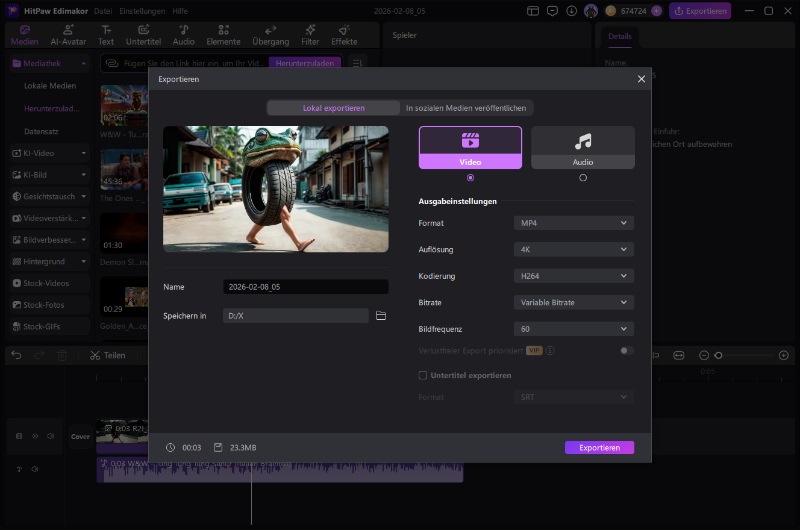The image size is (800, 530).
Task: Open the AI-Avatar tool
Action: tap(68, 35)
